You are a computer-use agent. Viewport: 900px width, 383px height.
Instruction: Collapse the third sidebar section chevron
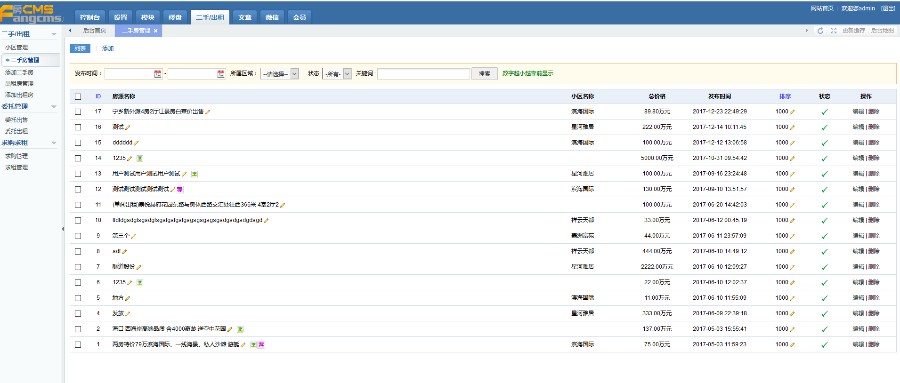[x=54, y=142]
